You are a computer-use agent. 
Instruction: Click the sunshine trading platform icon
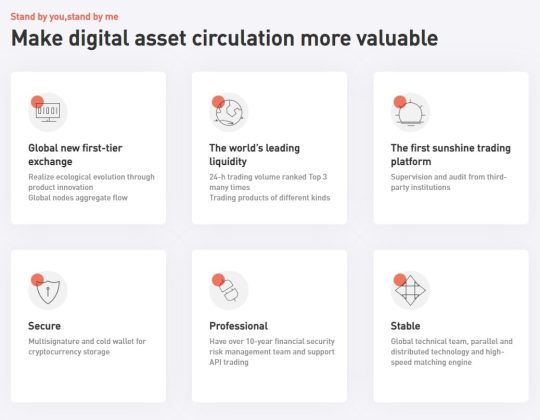[x=410, y=112]
